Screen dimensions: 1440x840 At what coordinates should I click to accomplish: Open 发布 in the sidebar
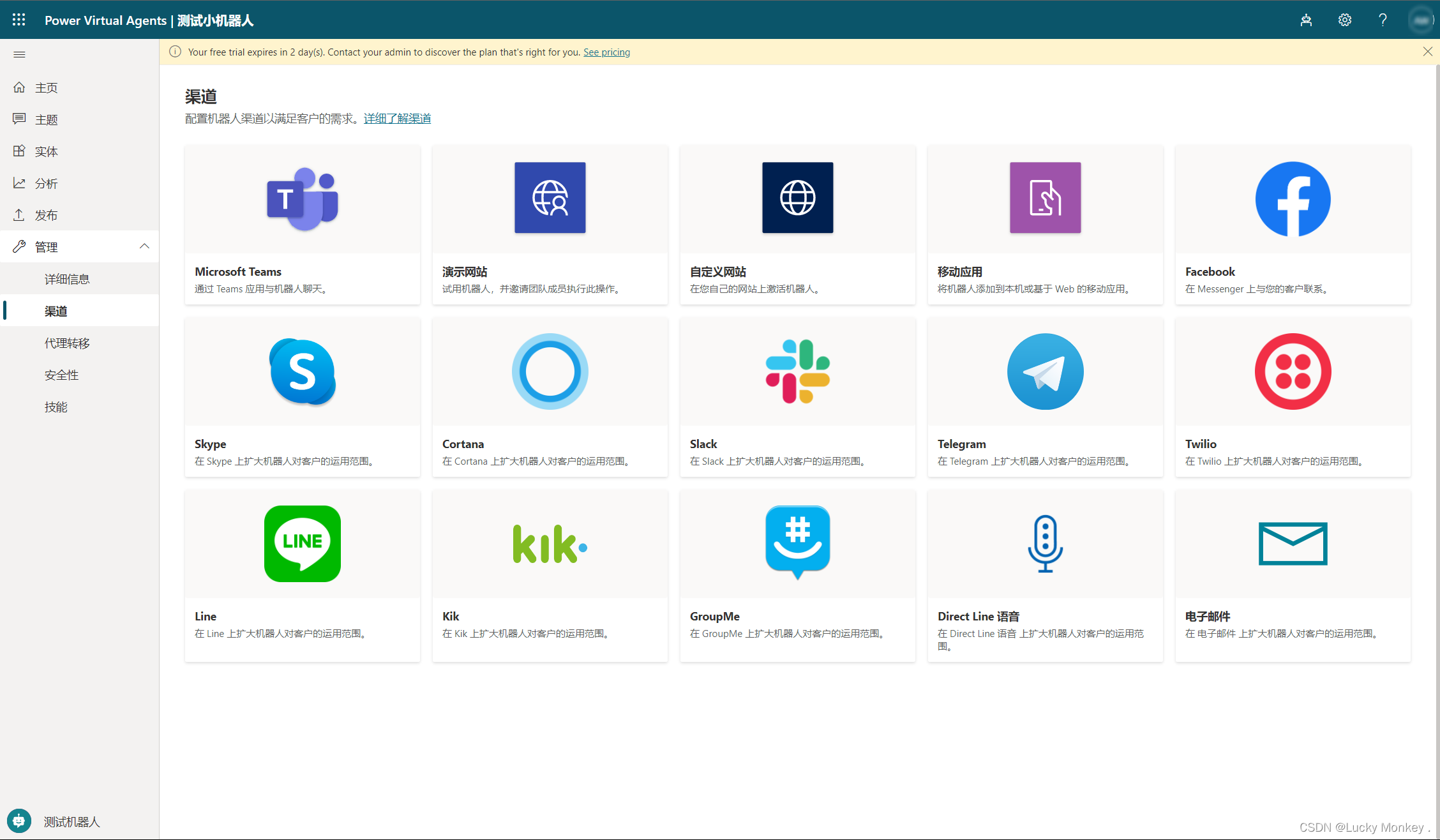[x=79, y=215]
